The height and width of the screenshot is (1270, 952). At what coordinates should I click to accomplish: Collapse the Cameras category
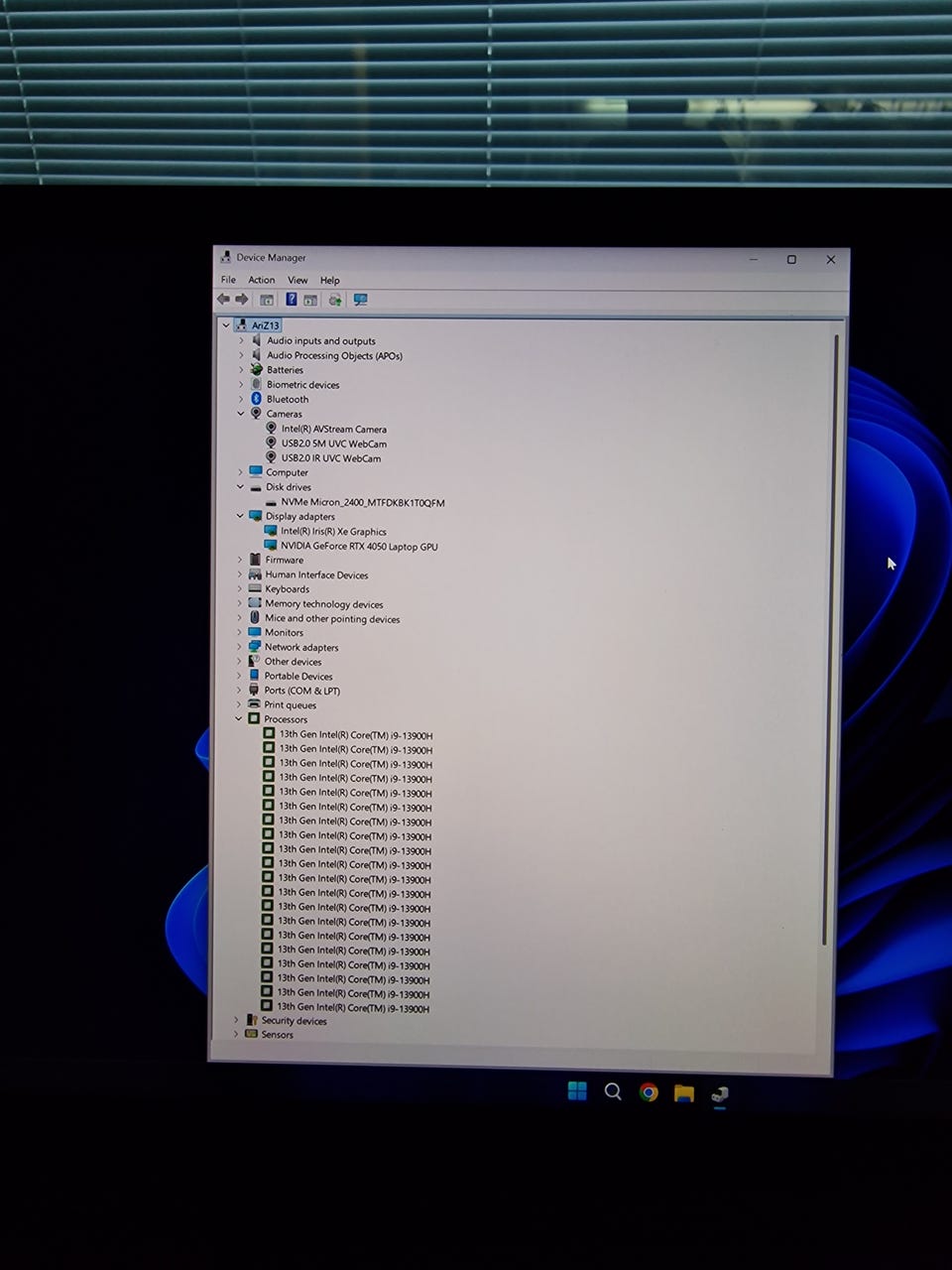point(240,414)
